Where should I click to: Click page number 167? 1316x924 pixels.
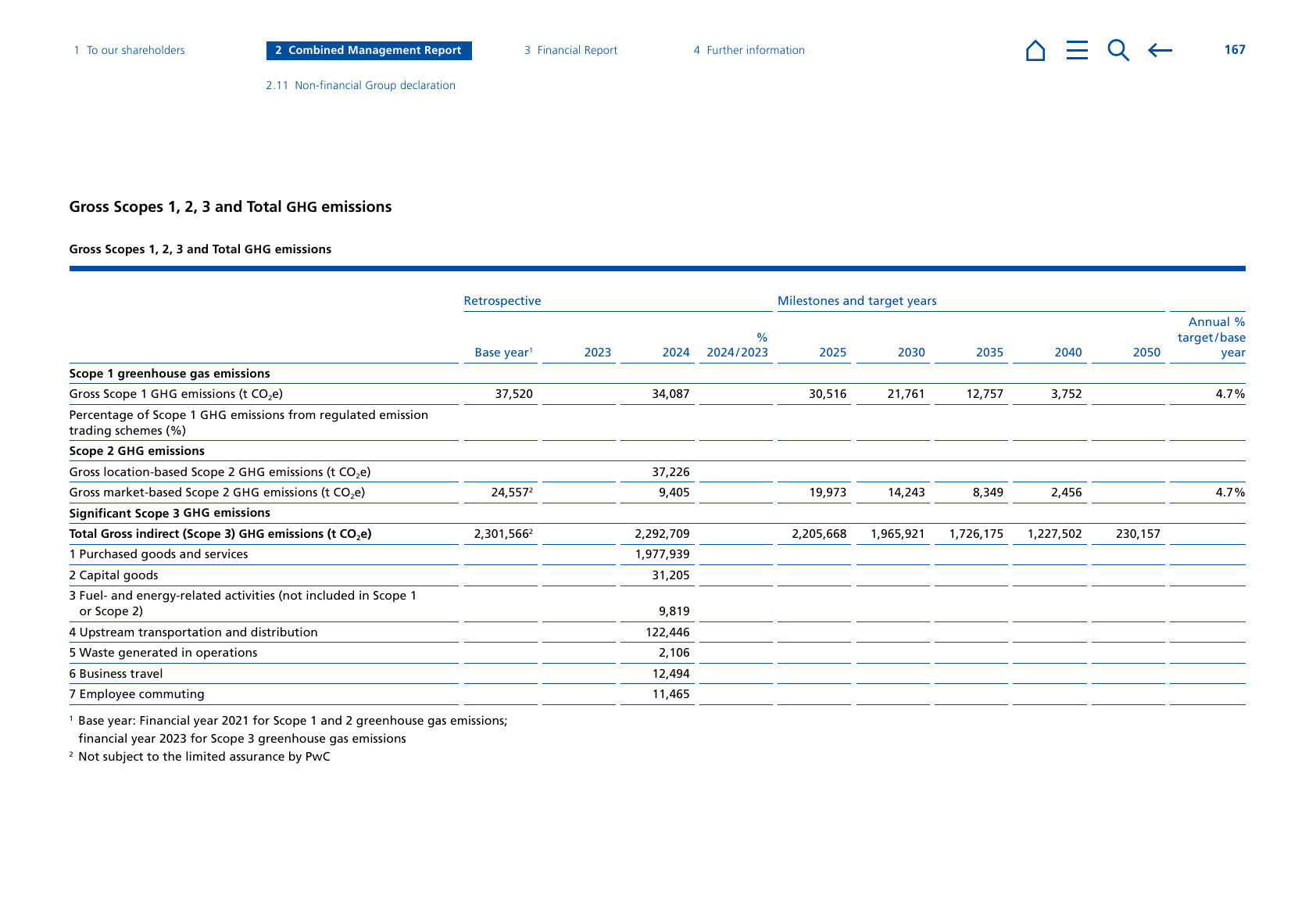(x=1235, y=50)
